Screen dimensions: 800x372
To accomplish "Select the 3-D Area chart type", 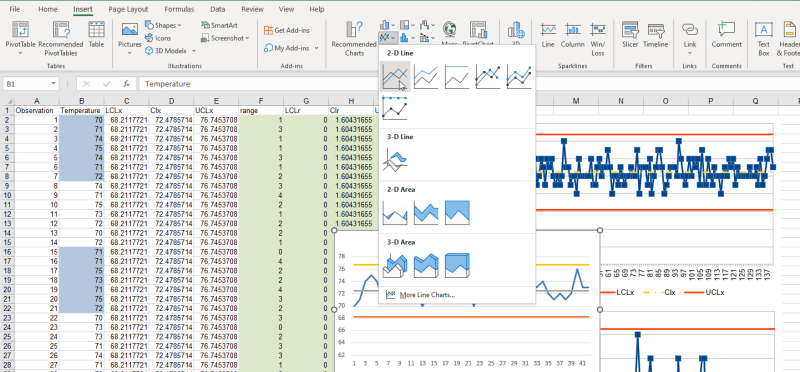I will (x=395, y=265).
